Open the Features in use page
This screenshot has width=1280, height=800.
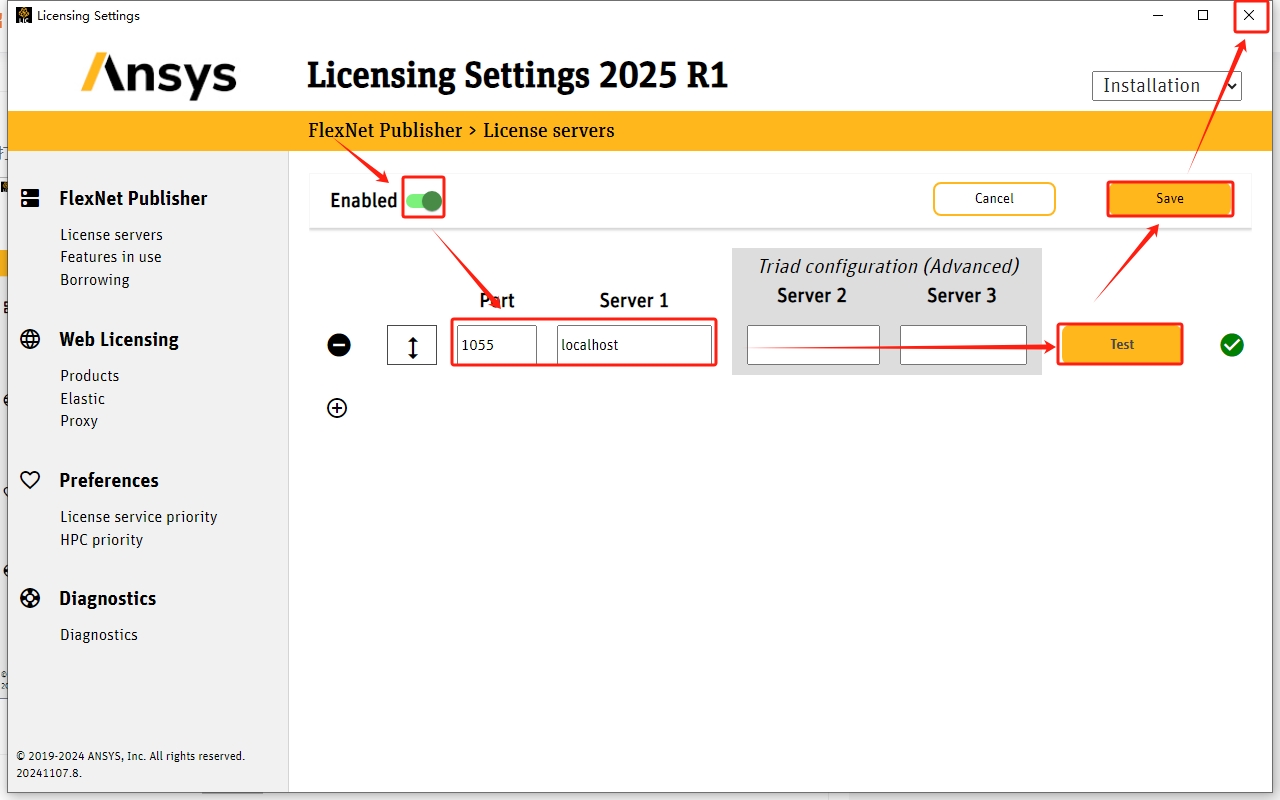(x=111, y=257)
